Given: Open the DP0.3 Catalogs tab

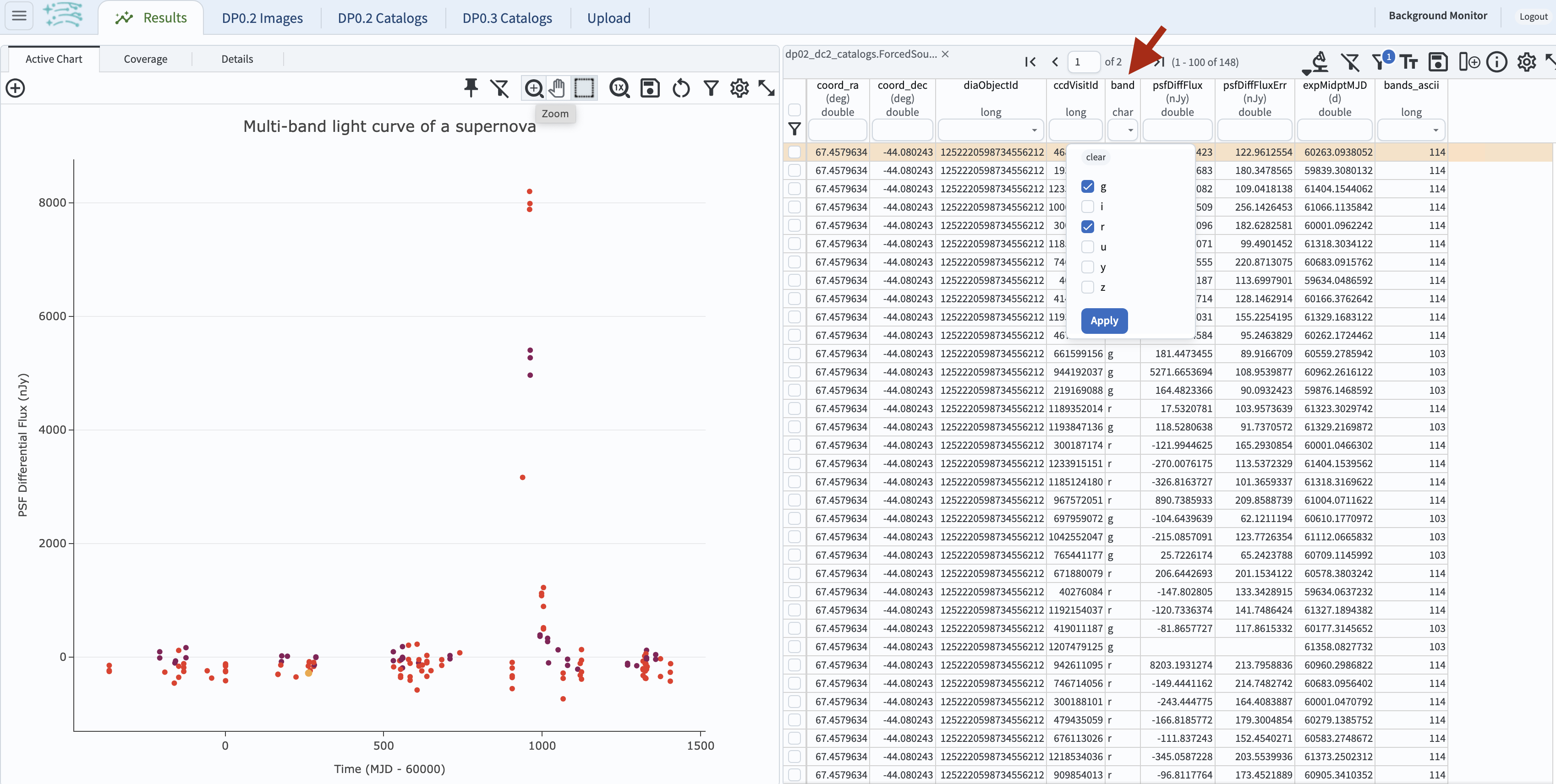Looking at the screenshot, I should click(507, 18).
